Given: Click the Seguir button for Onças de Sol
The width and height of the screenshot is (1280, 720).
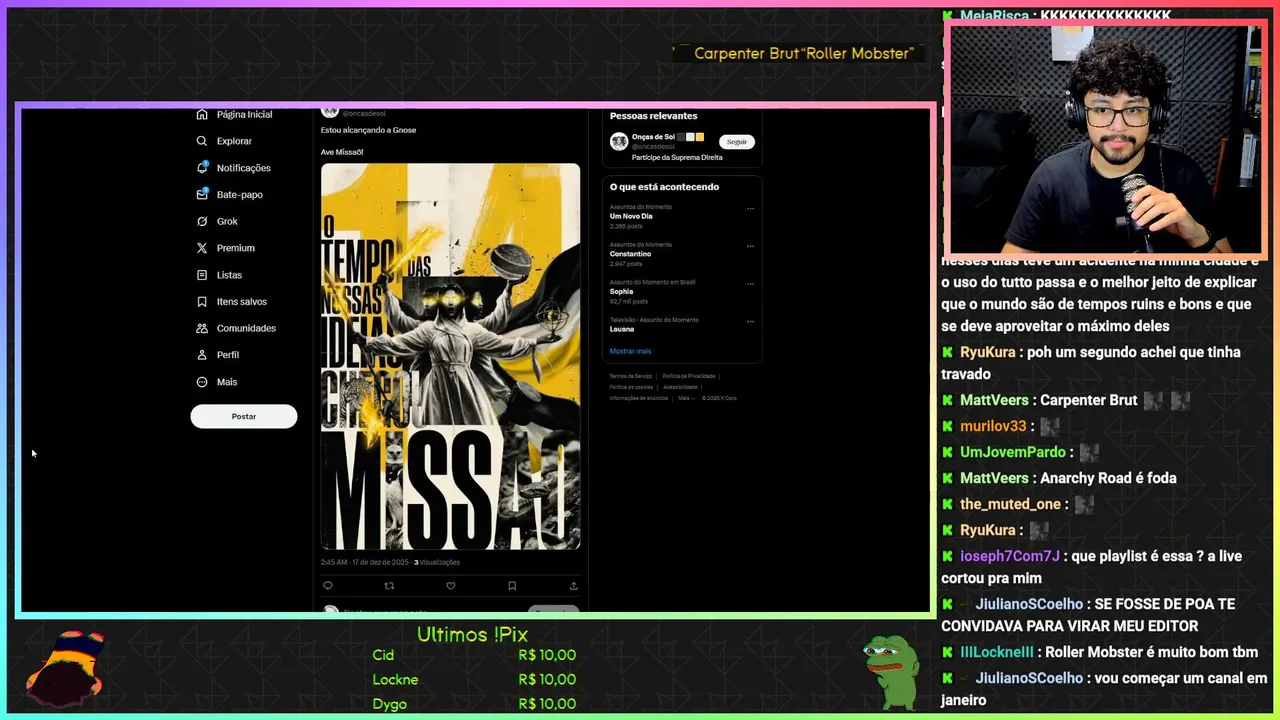Looking at the screenshot, I should (x=737, y=142).
